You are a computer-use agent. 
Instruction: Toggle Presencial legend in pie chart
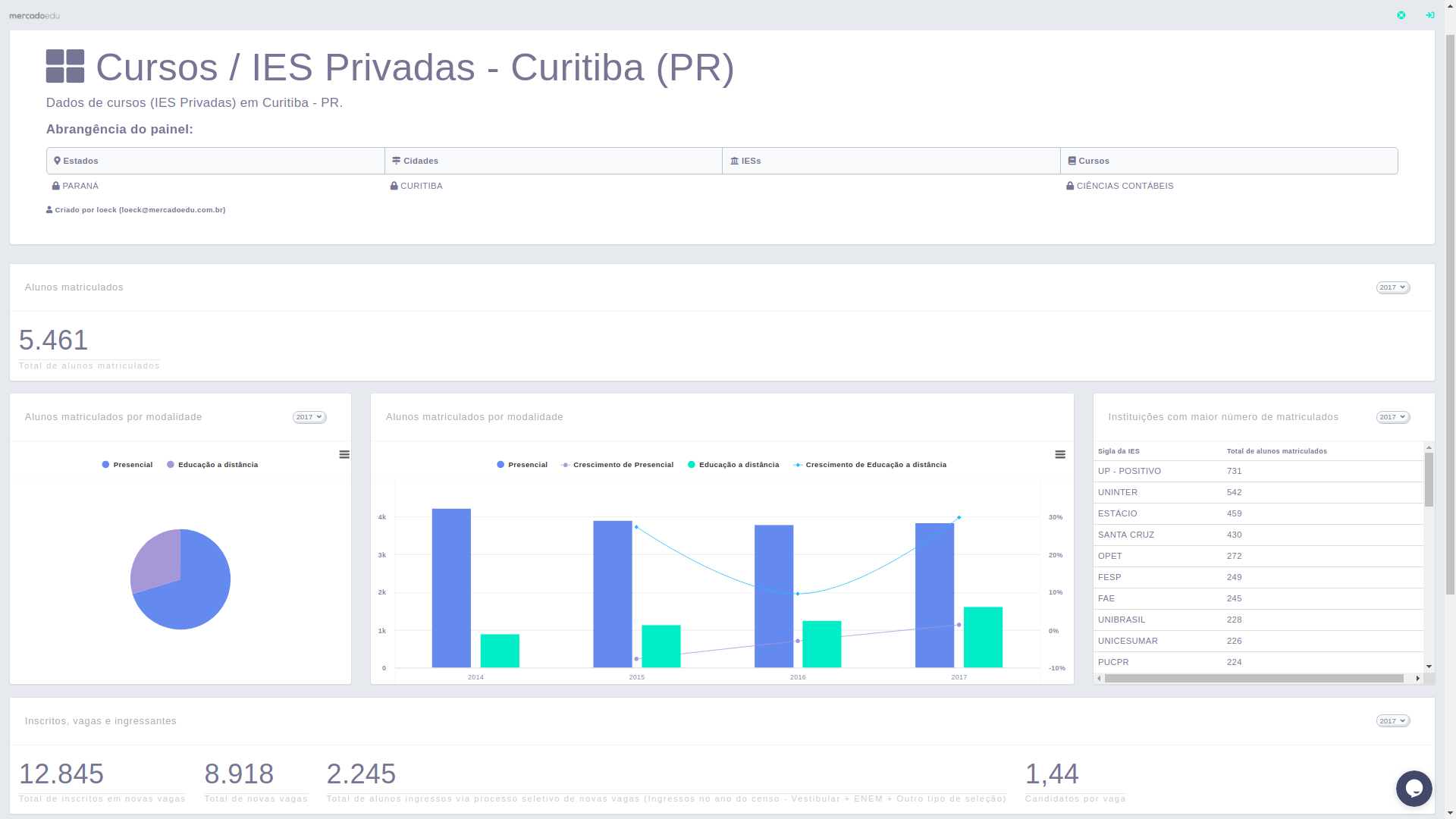pyautogui.click(x=127, y=465)
